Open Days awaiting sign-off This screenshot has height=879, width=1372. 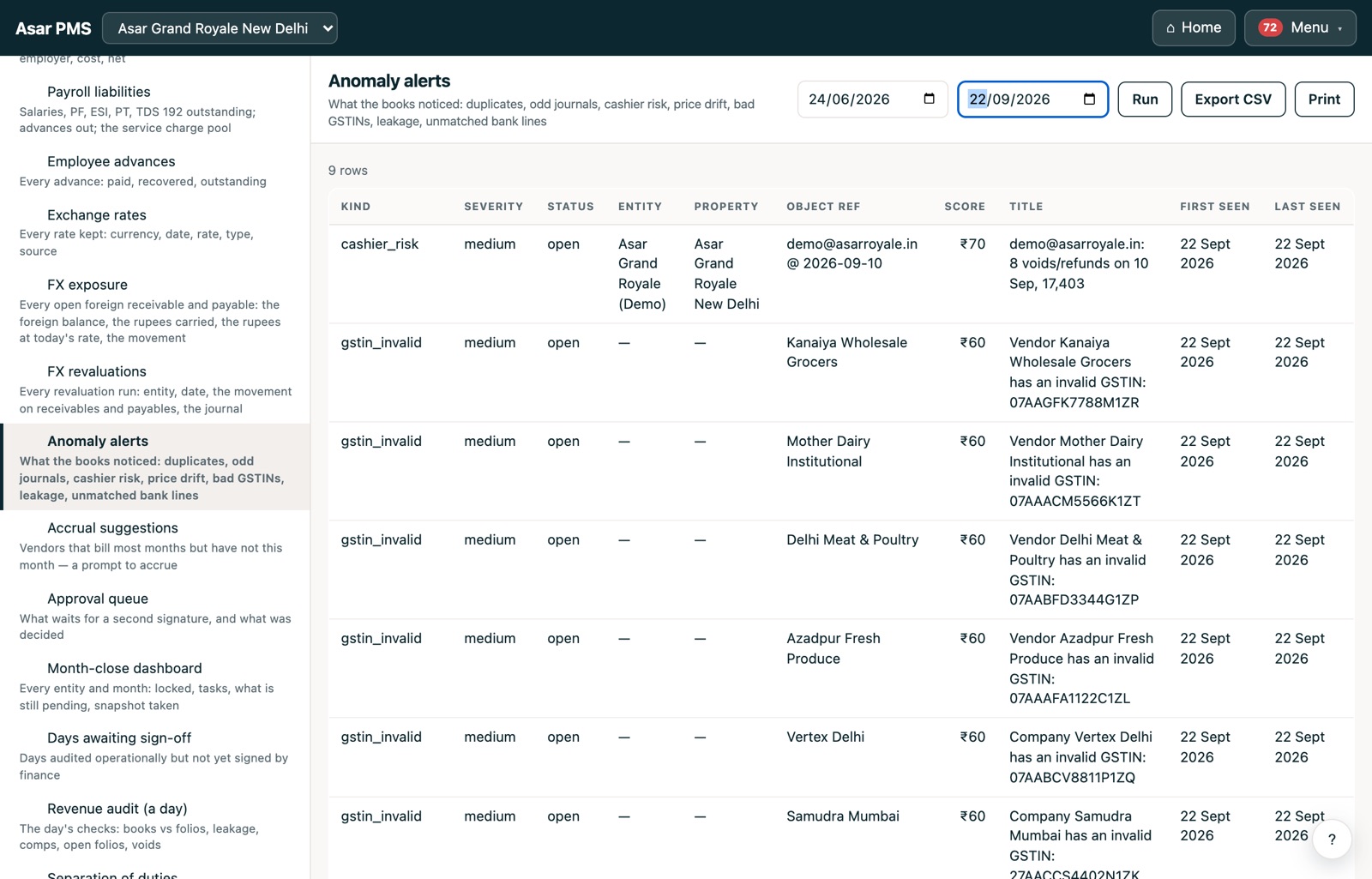[155, 756]
